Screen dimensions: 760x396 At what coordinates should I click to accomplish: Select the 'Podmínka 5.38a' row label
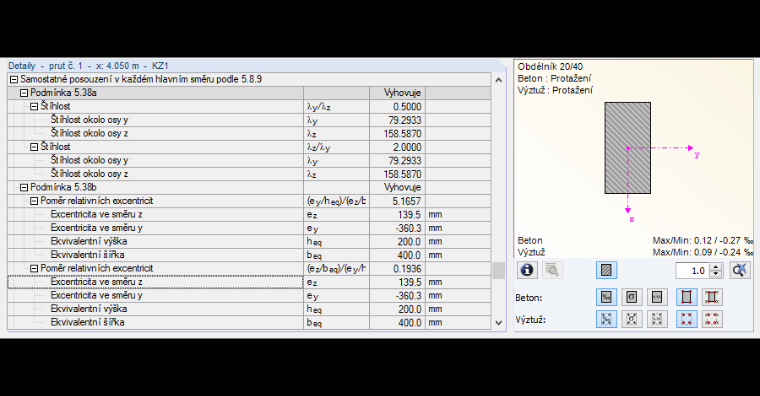(x=63, y=93)
